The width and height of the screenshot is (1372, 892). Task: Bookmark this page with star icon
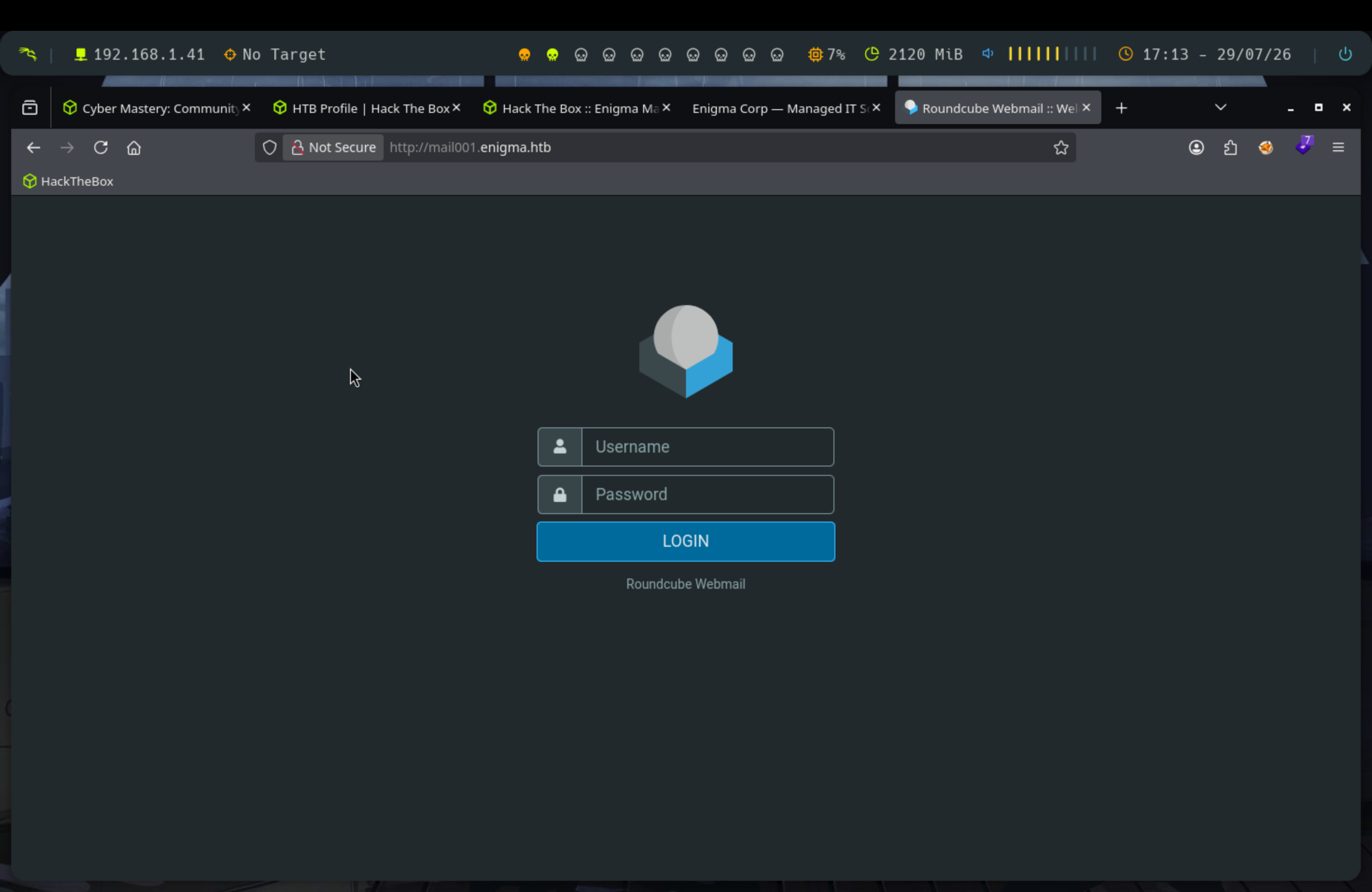(1061, 147)
